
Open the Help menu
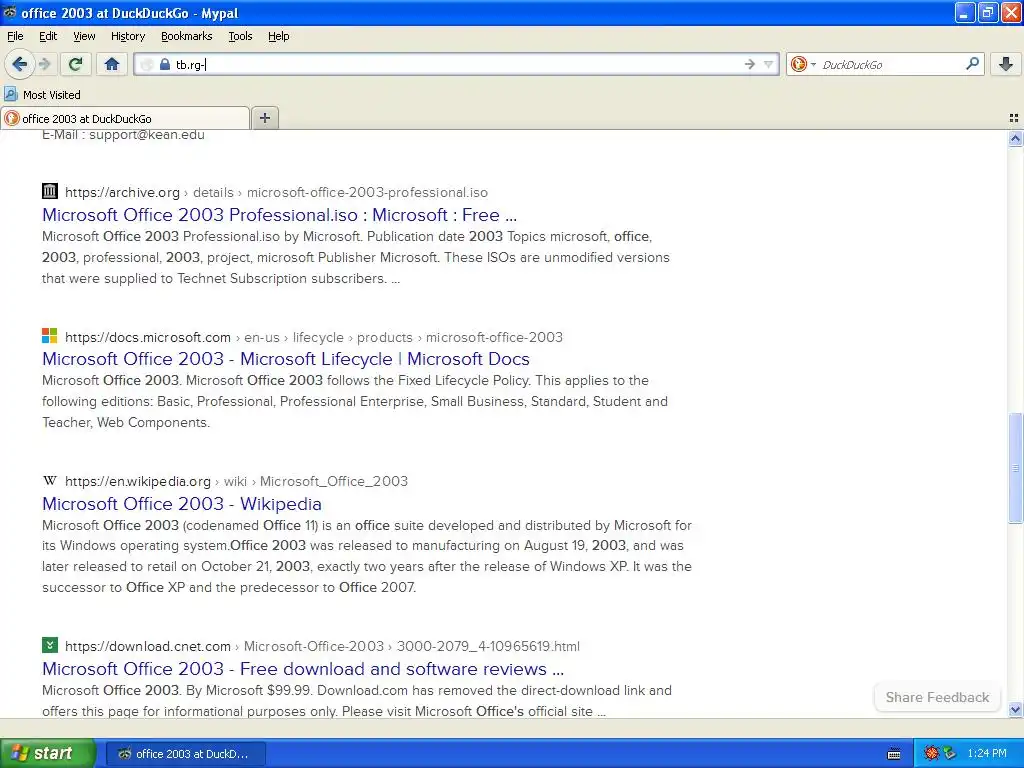278,36
